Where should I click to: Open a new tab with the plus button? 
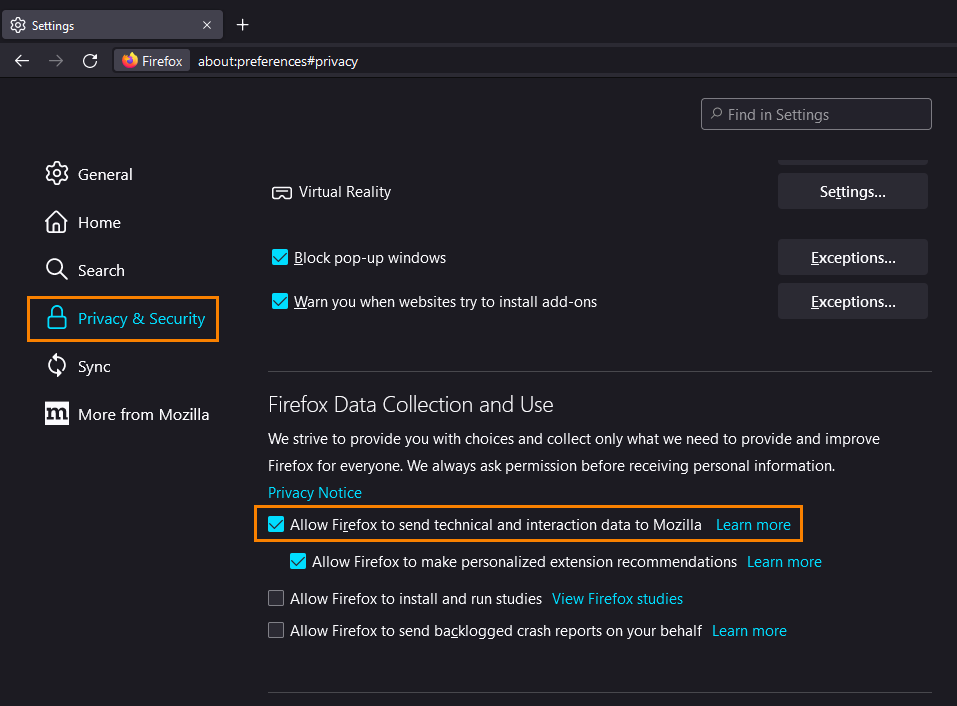242,25
